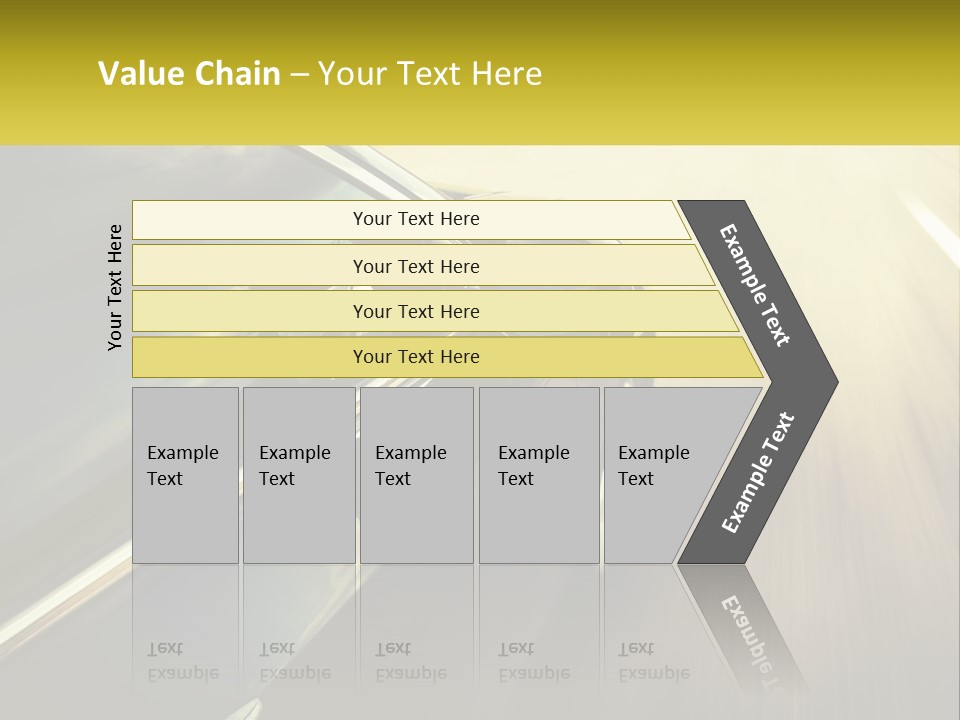Select the bottom darkest yellow text bar
This screenshot has width=960, height=720.
(x=415, y=357)
